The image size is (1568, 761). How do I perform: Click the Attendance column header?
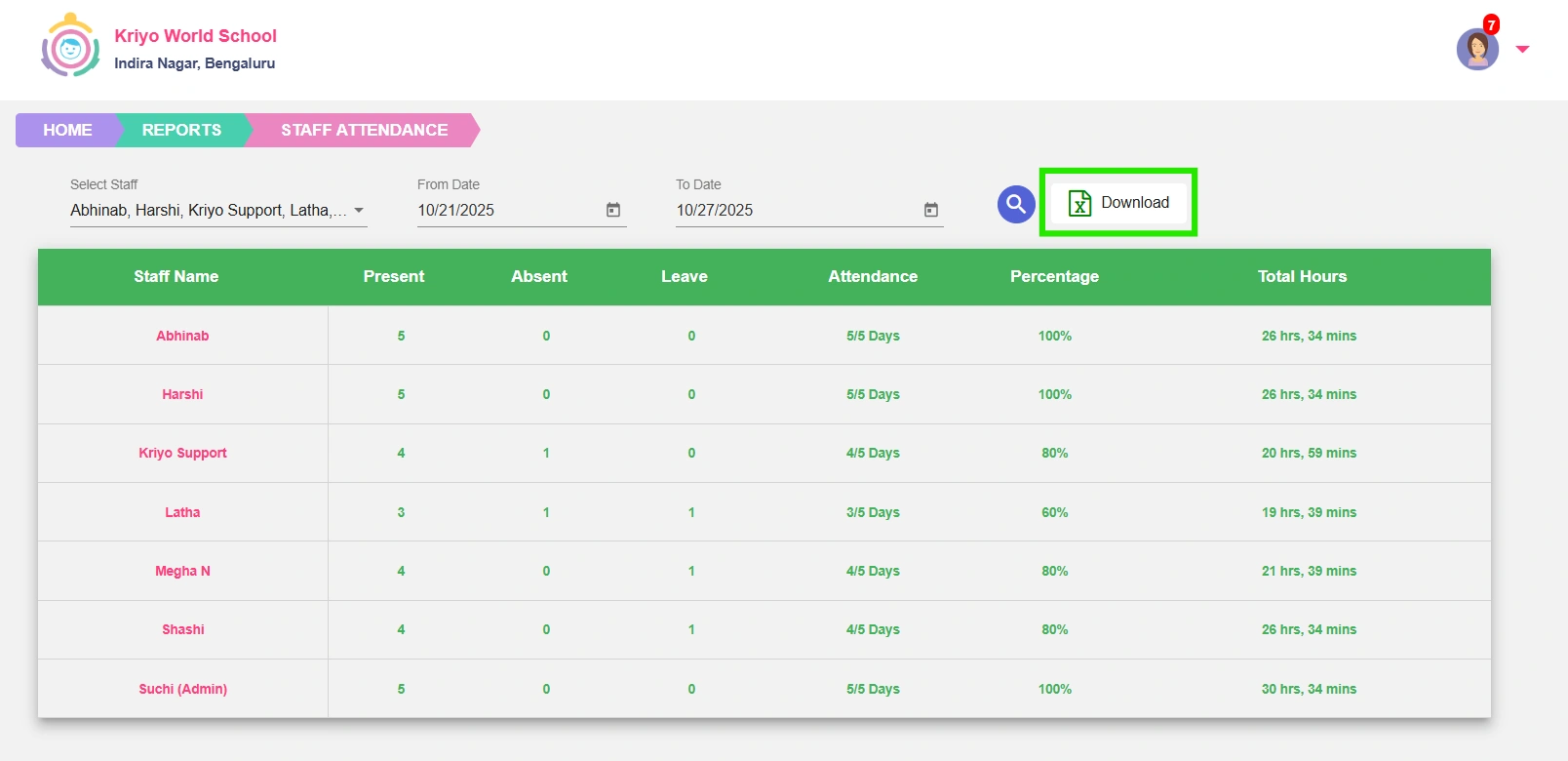coord(873,276)
